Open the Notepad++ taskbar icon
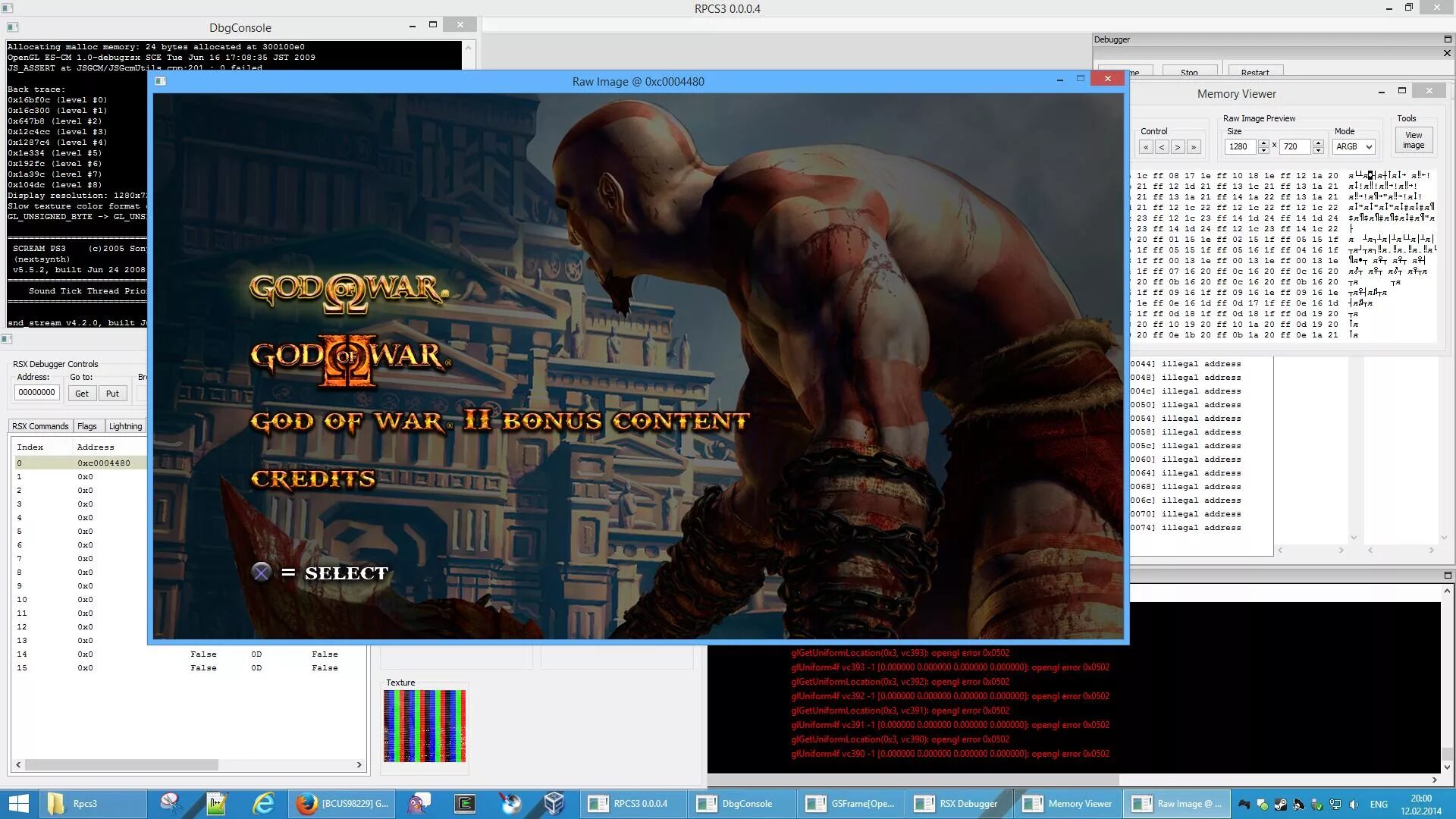Screen dimensions: 1456x819 click(x=217, y=803)
